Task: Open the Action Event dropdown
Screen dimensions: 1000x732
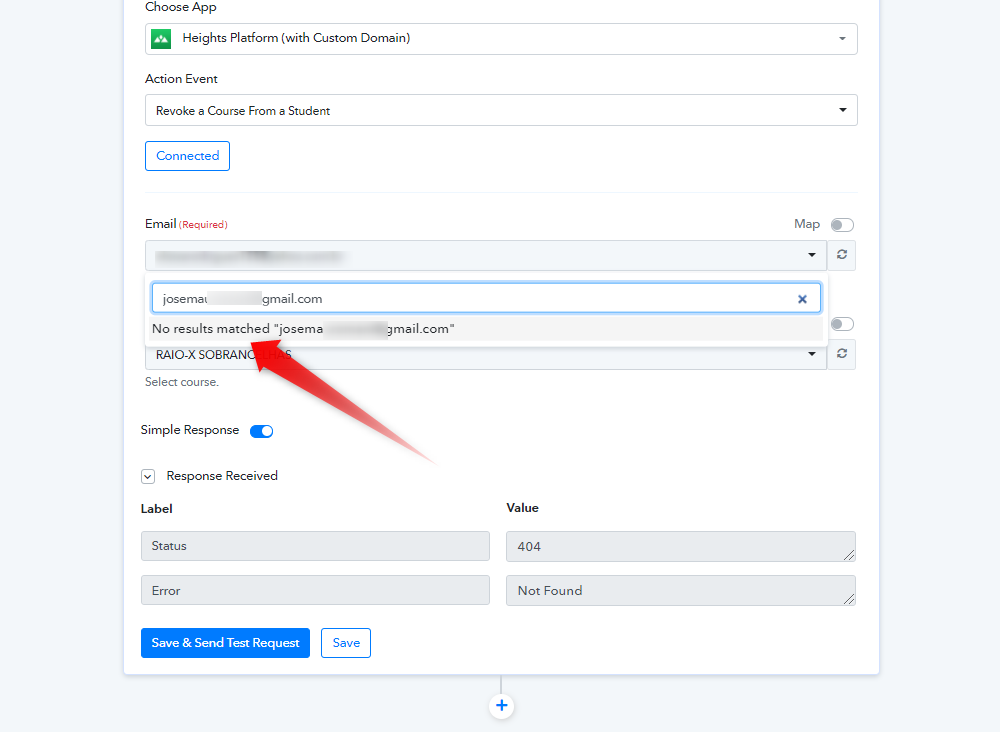Action: (x=500, y=110)
